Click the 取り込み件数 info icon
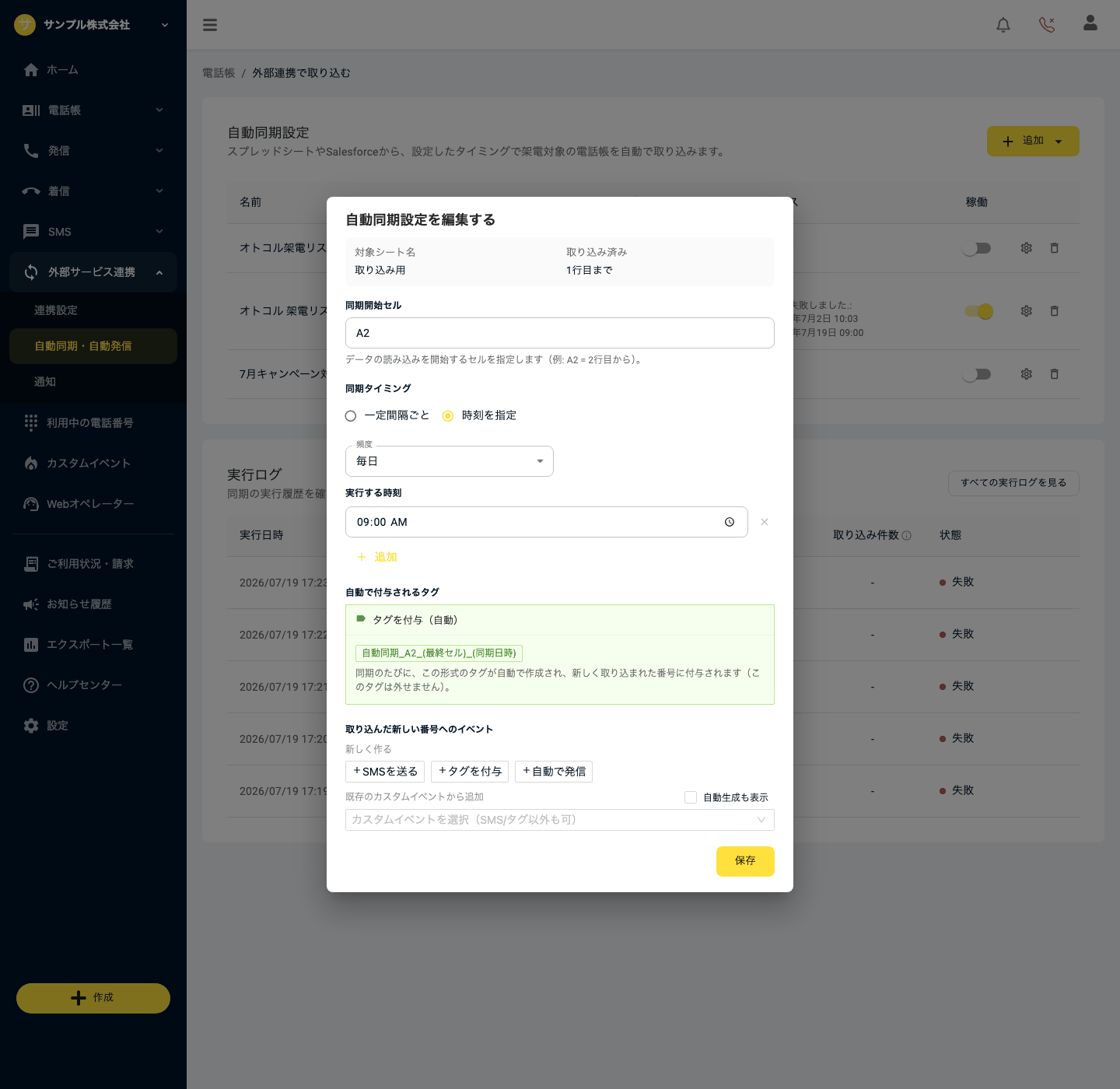The height and width of the screenshot is (1089, 1120). pos(907,535)
